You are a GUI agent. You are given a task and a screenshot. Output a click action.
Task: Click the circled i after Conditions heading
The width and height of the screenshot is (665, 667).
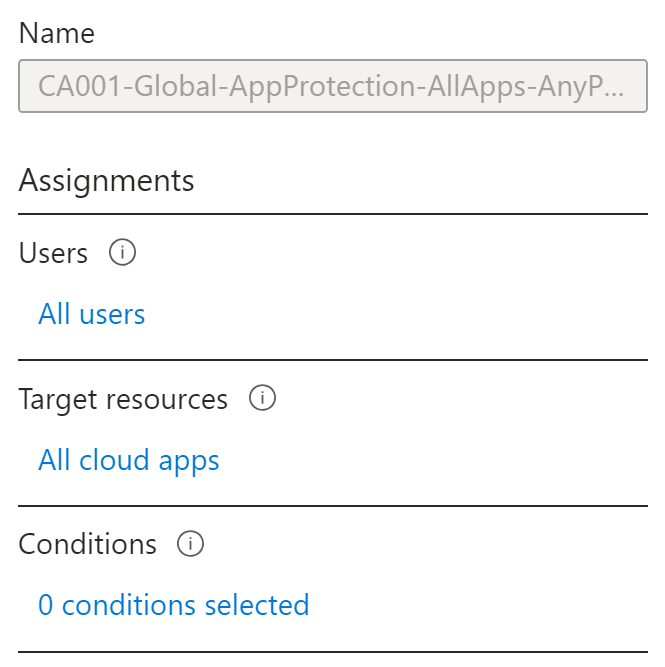190,543
